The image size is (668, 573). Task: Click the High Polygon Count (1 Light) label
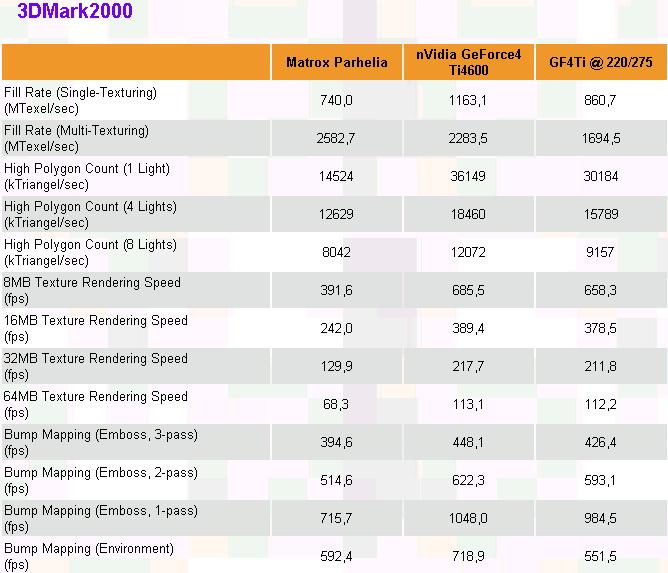coord(86,176)
